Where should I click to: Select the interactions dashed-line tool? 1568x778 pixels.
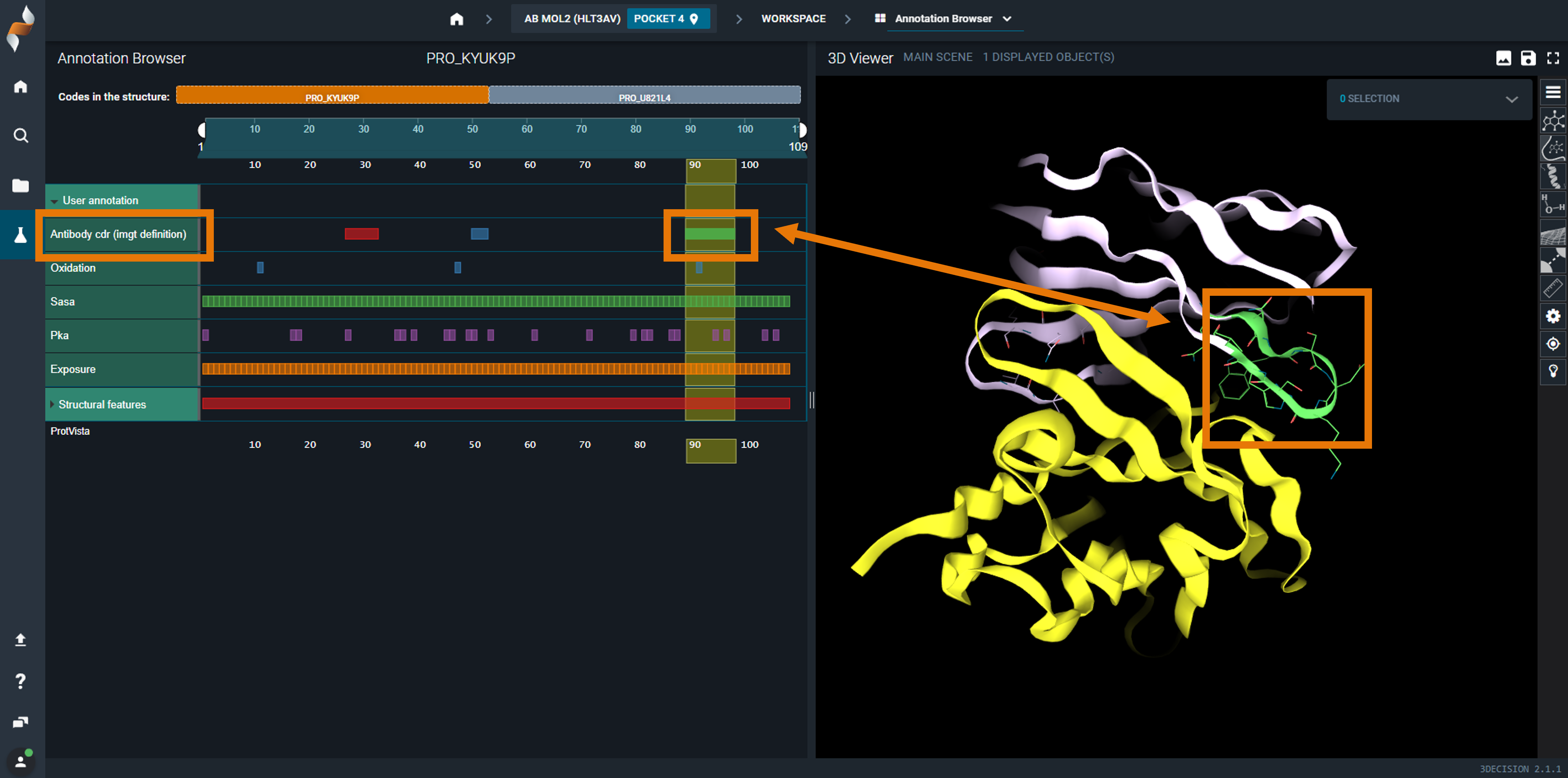[1553, 260]
